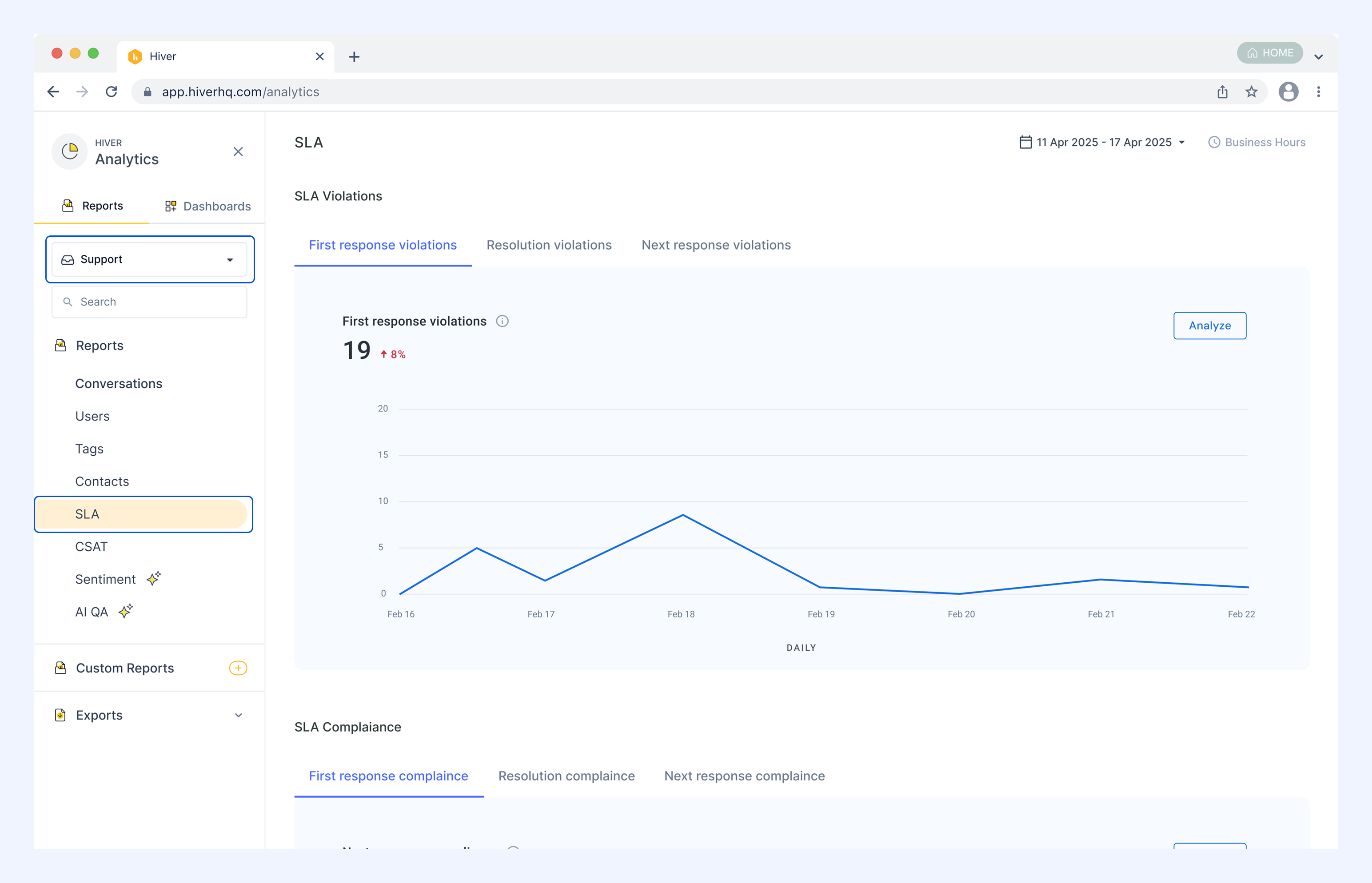This screenshot has height=883, width=1372.
Task: Close the Hiver Analytics sidebar panel
Action: [238, 151]
